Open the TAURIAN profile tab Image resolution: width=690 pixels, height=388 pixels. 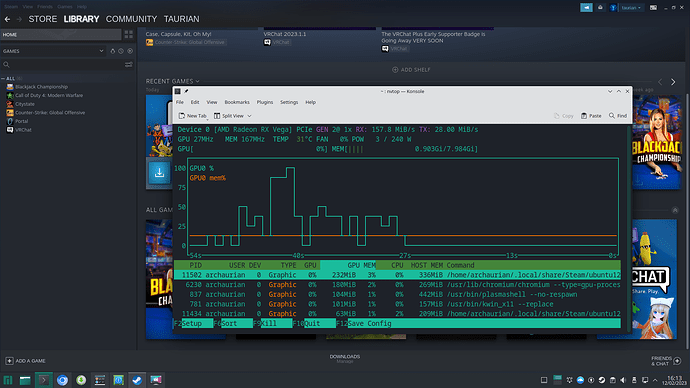click(181, 19)
